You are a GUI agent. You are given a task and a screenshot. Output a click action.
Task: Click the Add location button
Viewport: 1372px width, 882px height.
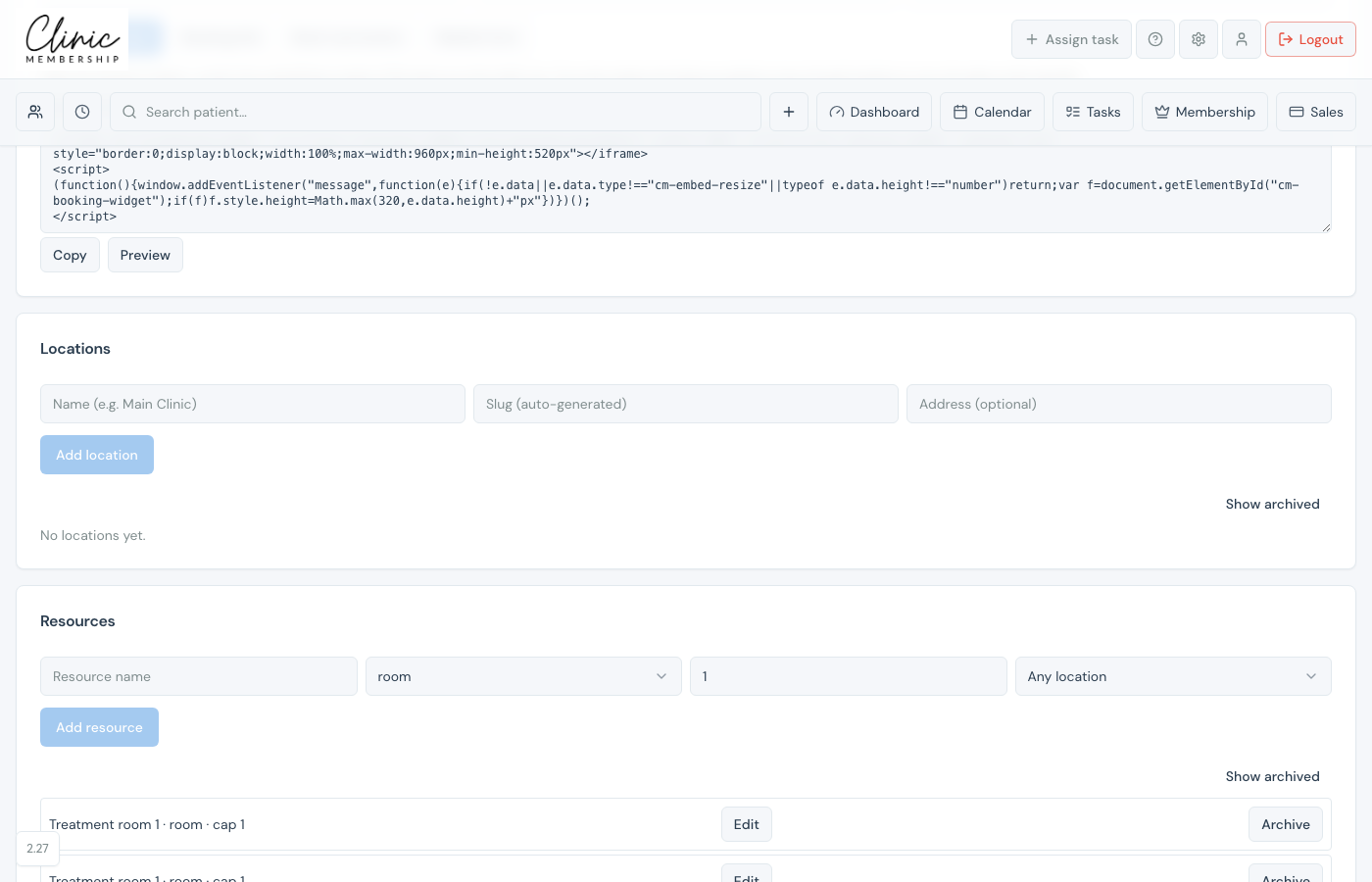[97, 455]
